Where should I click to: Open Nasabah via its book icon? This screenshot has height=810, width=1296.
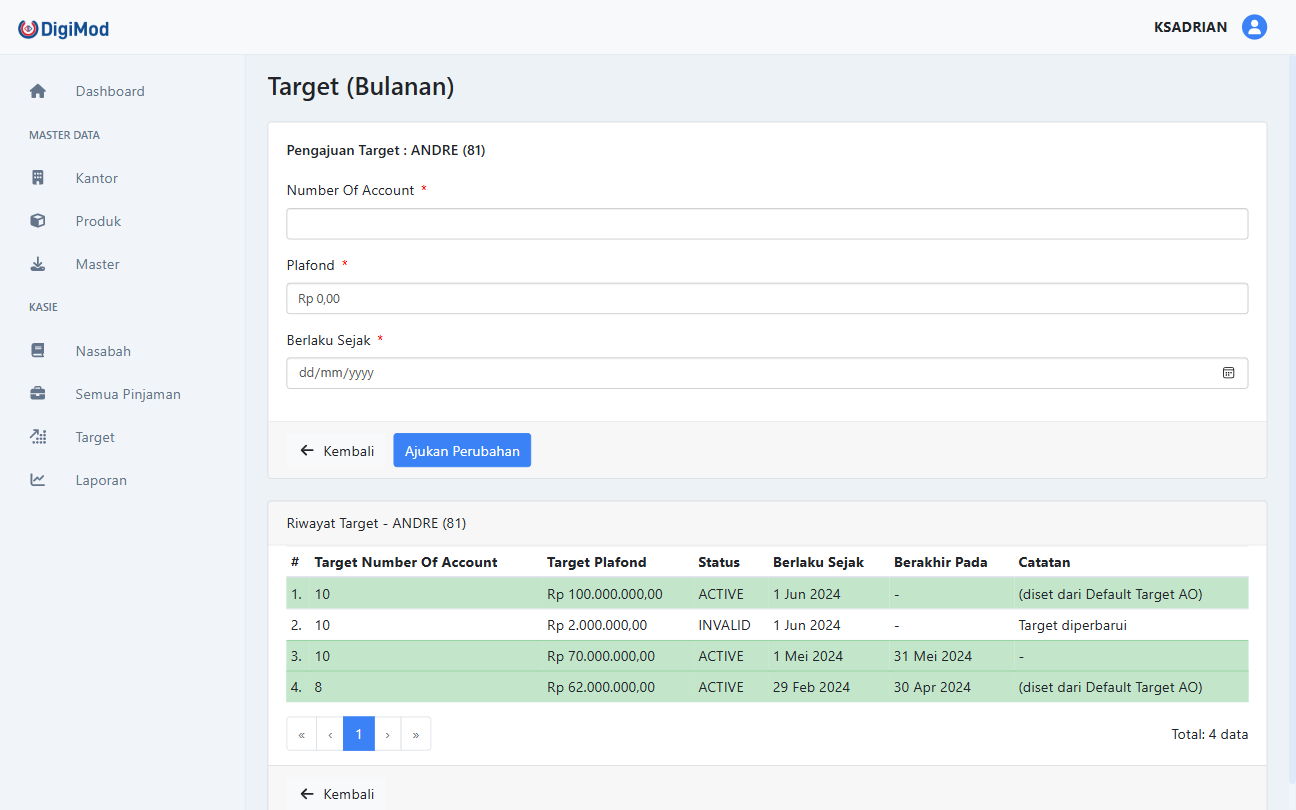[37, 350]
